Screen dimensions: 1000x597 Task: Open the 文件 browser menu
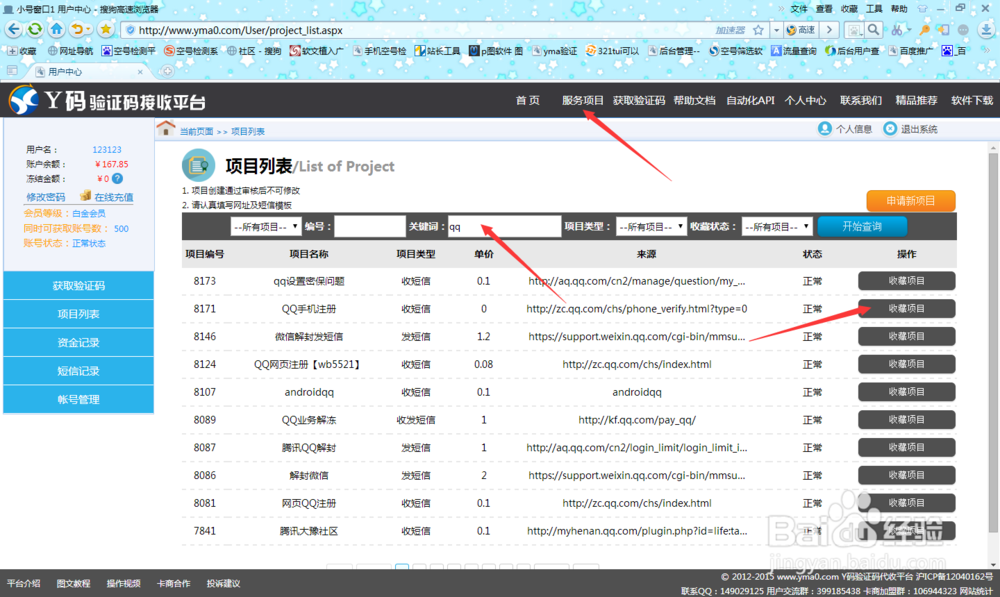coord(799,9)
